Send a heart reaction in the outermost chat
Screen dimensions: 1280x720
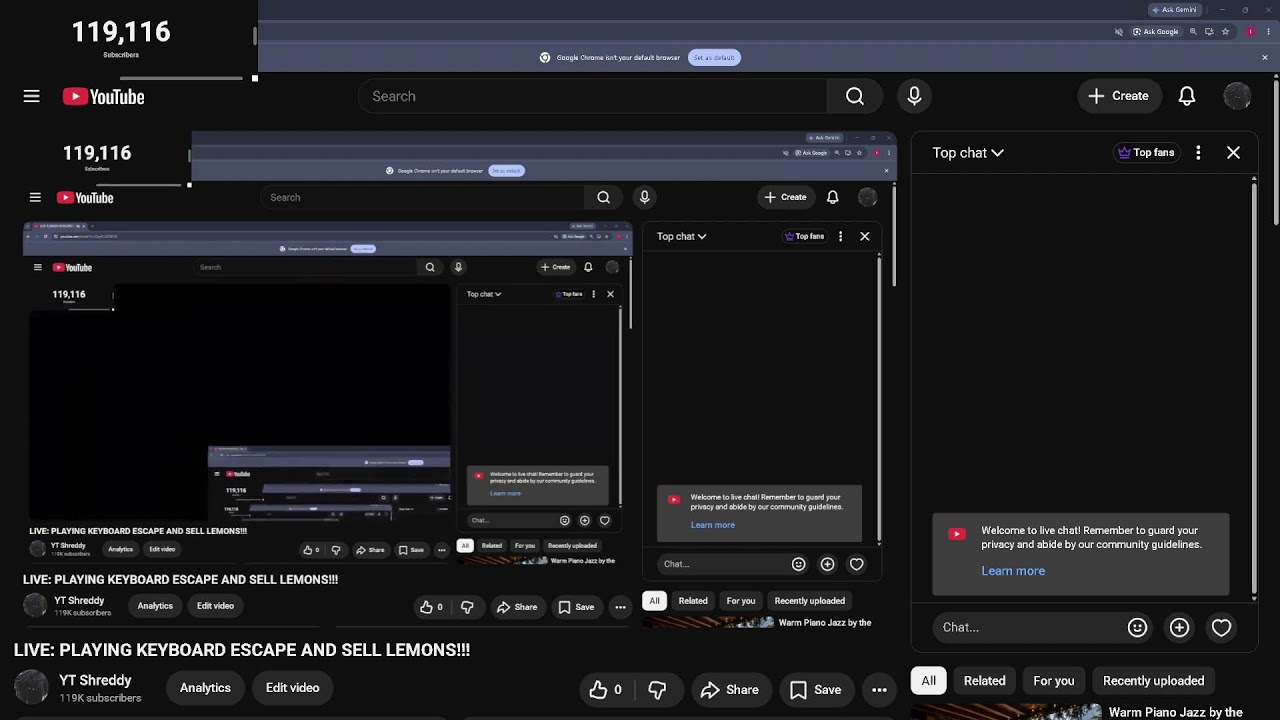(x=1221, y=627)
